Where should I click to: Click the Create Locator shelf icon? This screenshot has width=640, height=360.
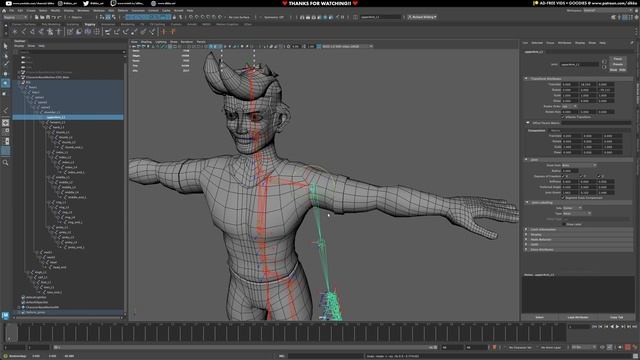click(15, 31)
